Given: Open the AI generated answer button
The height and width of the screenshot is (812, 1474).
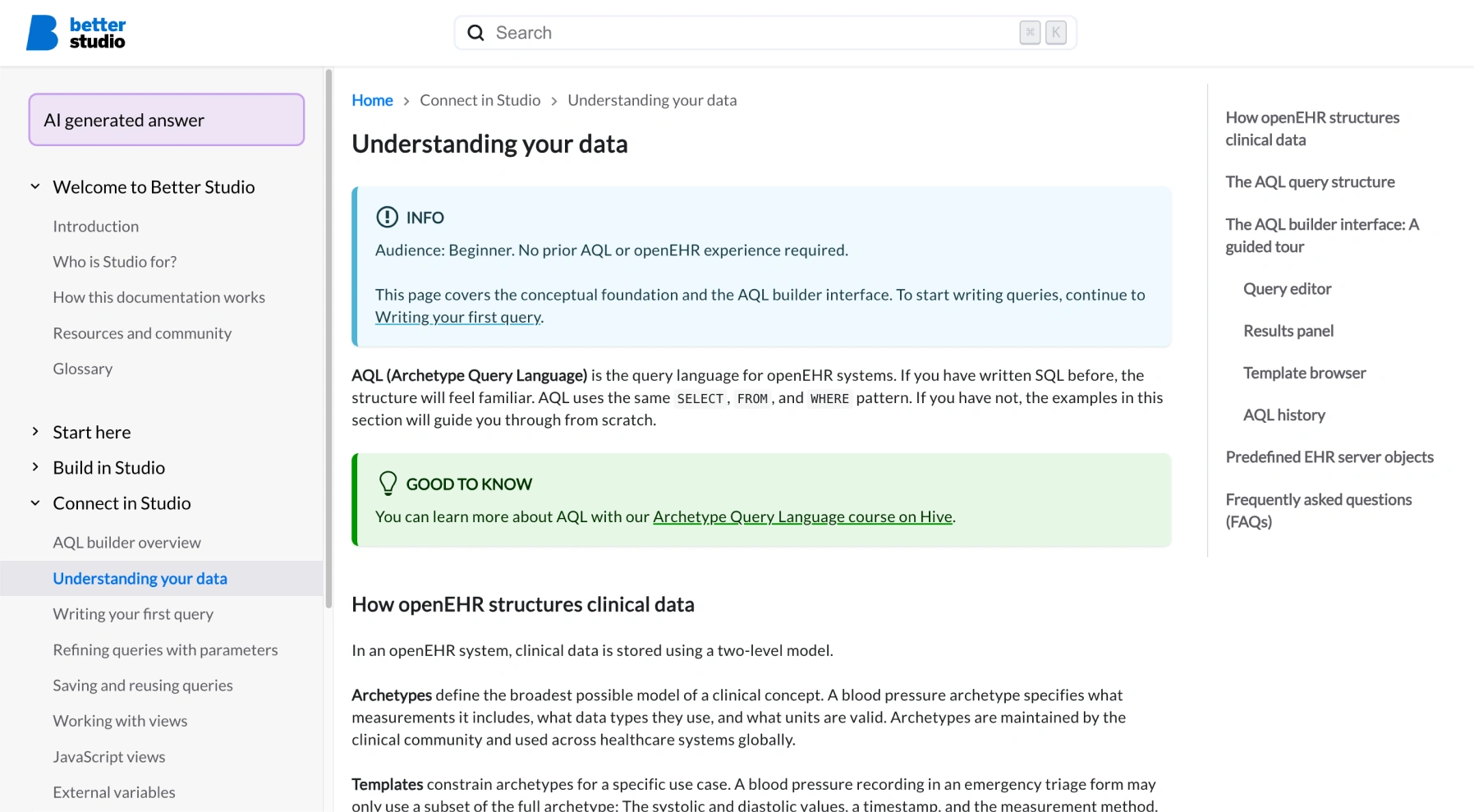Looking at the screenshot, I should click(167, 120).
